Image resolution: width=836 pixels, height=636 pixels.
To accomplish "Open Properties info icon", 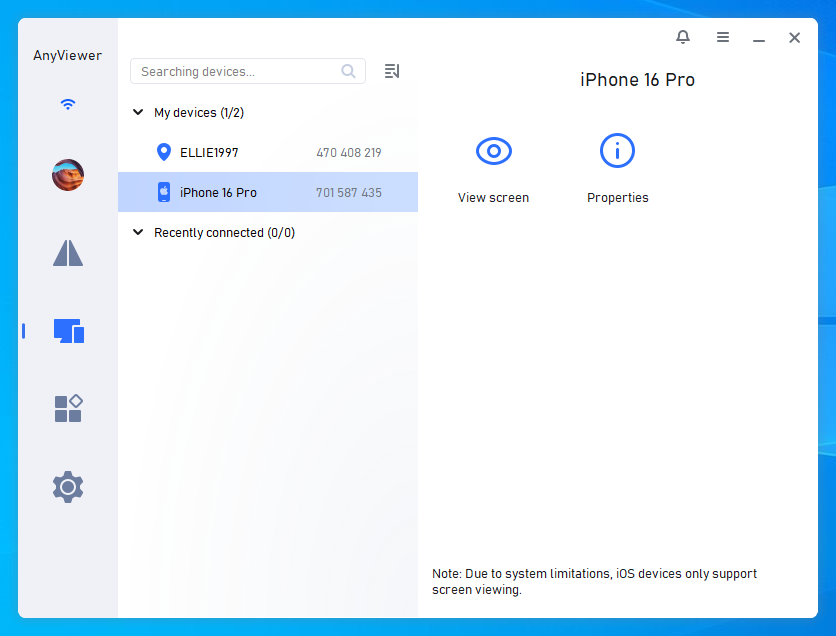I will coord(617,151).
